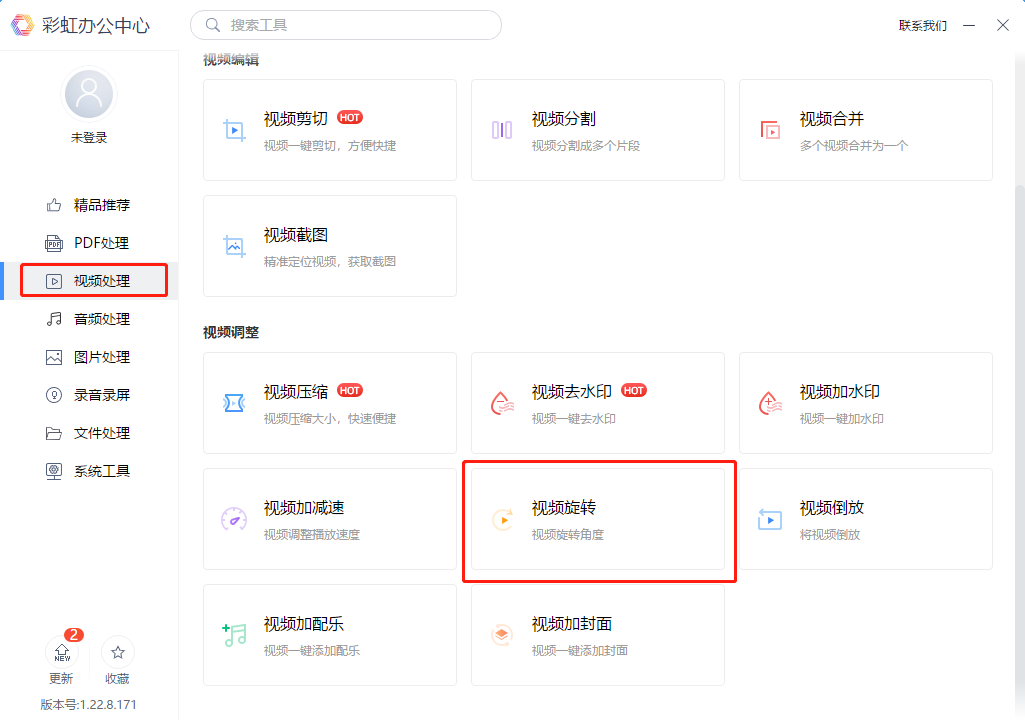Click the 收藏 star button

117,653
